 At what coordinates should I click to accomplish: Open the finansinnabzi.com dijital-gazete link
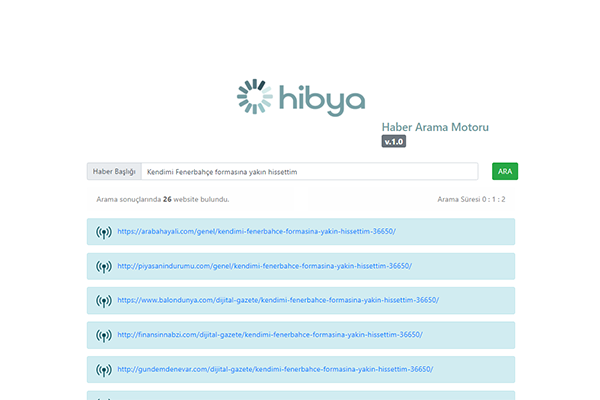point(270,335)
